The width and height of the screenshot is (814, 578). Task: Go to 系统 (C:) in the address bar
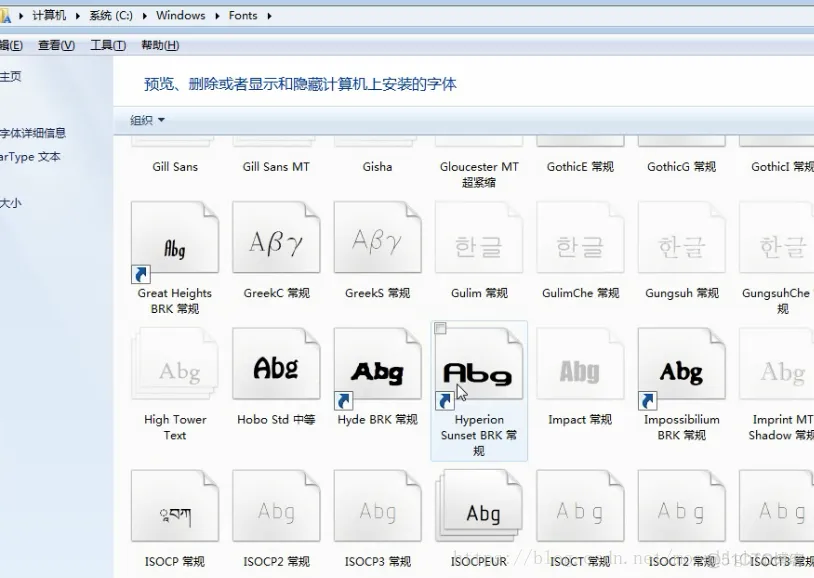click(111, 16)
